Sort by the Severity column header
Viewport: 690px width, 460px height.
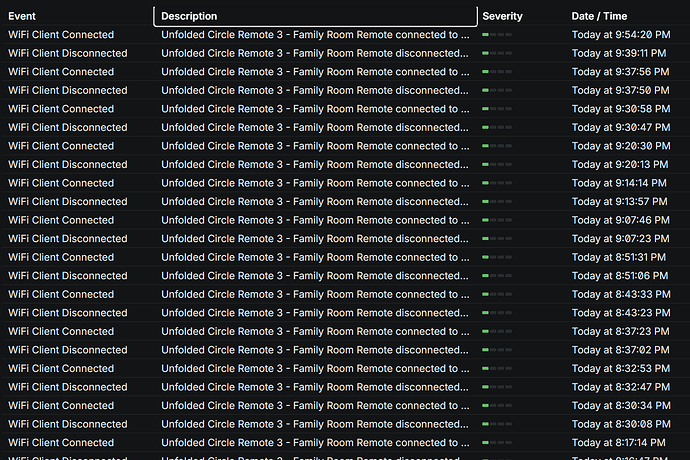pos(502,16)
